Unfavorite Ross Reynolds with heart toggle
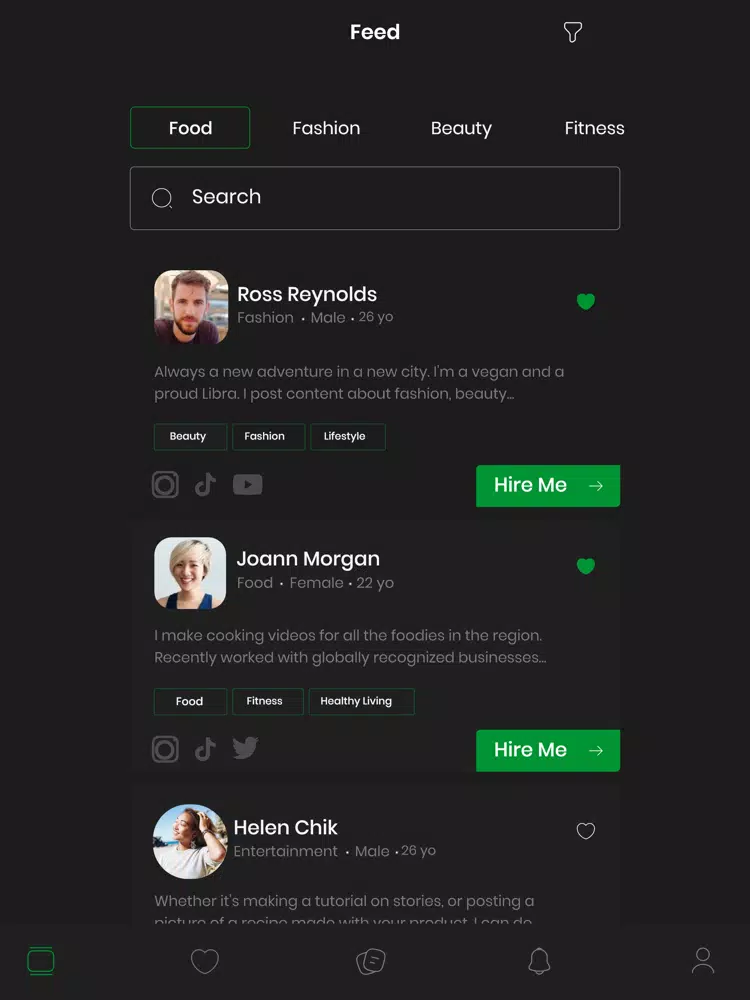Screen dimensions: 750x1000 pyautogui.click(x=585, y=302)
